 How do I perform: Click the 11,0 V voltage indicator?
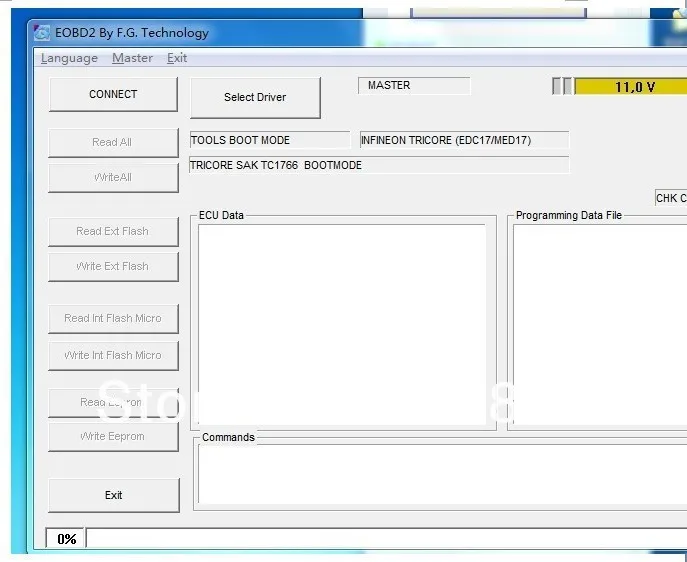coord(631,86)
